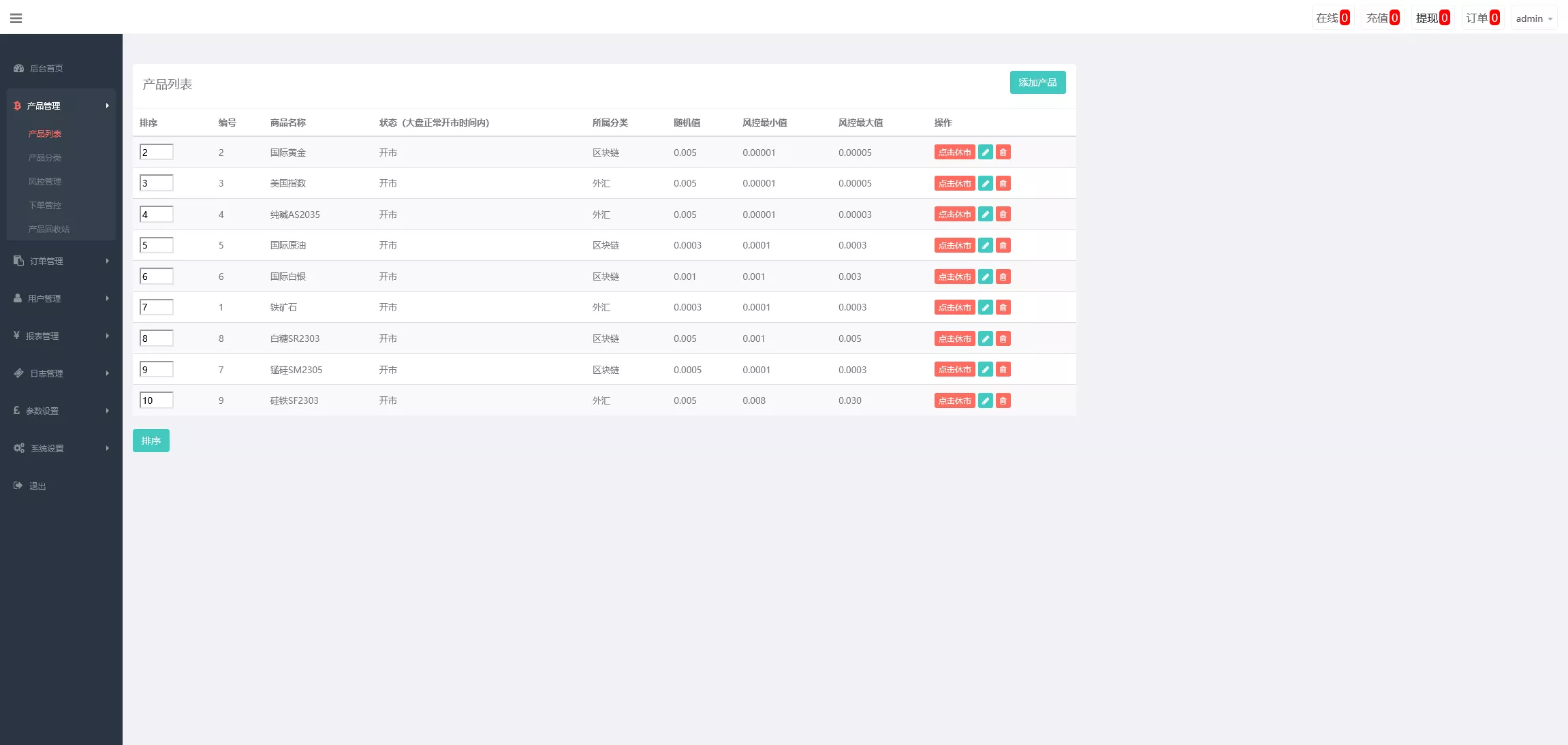Screen dimensions: 1568x745
Task: Edit the 白糖SR2303 product
Action: (x=985, y=338)
